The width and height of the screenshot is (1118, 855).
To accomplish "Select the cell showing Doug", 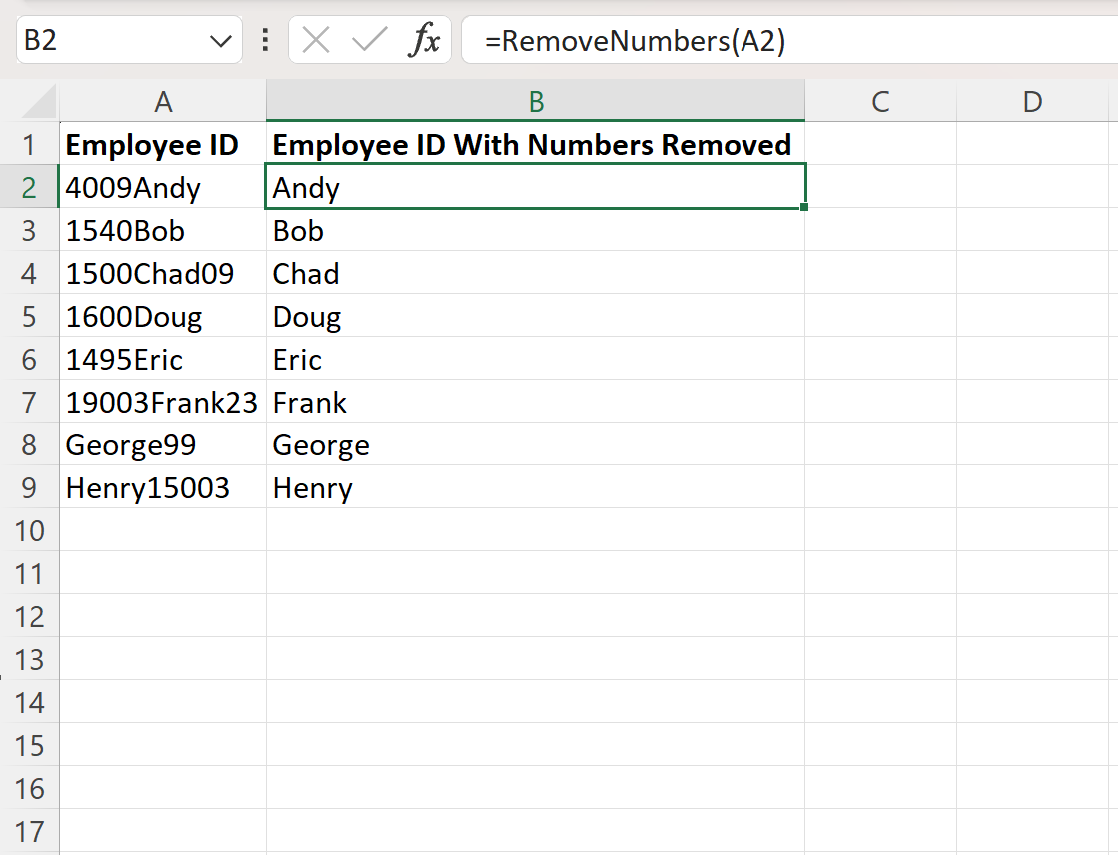I will point(536,316).
